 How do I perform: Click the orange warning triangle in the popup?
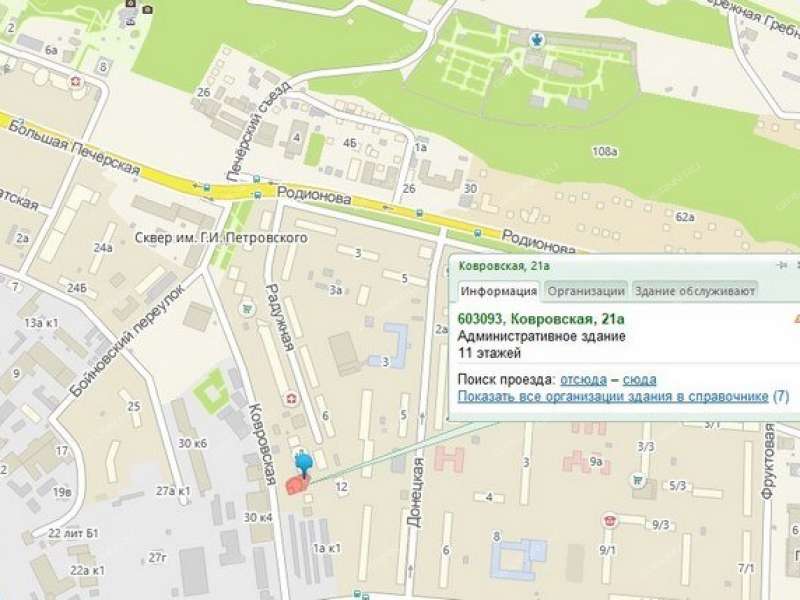pos(795,319)
